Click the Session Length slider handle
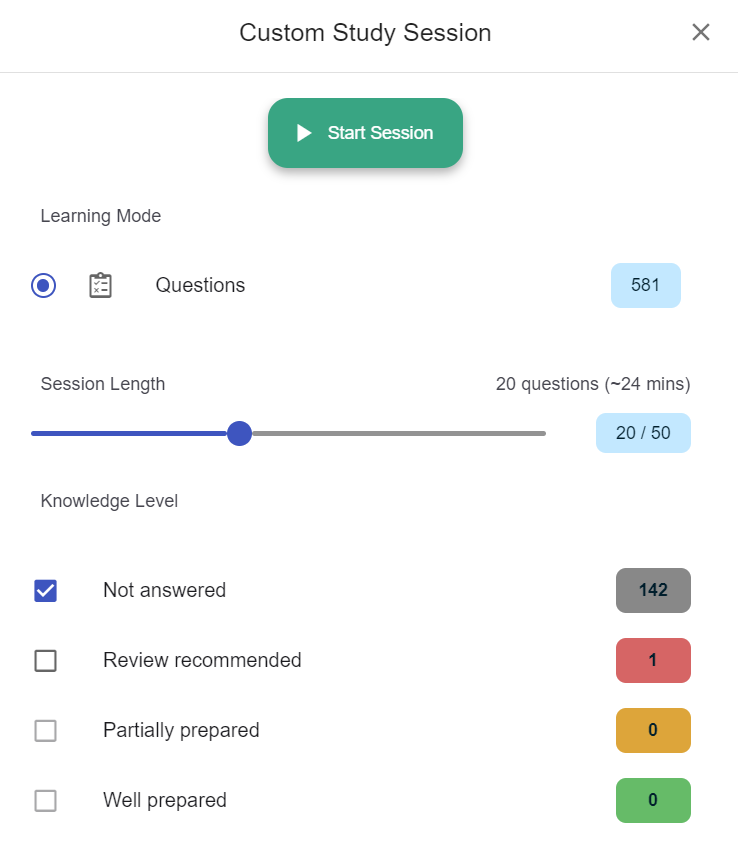Image resolution: width=738 pixels, height=848 pixels. tap(239, 433)
